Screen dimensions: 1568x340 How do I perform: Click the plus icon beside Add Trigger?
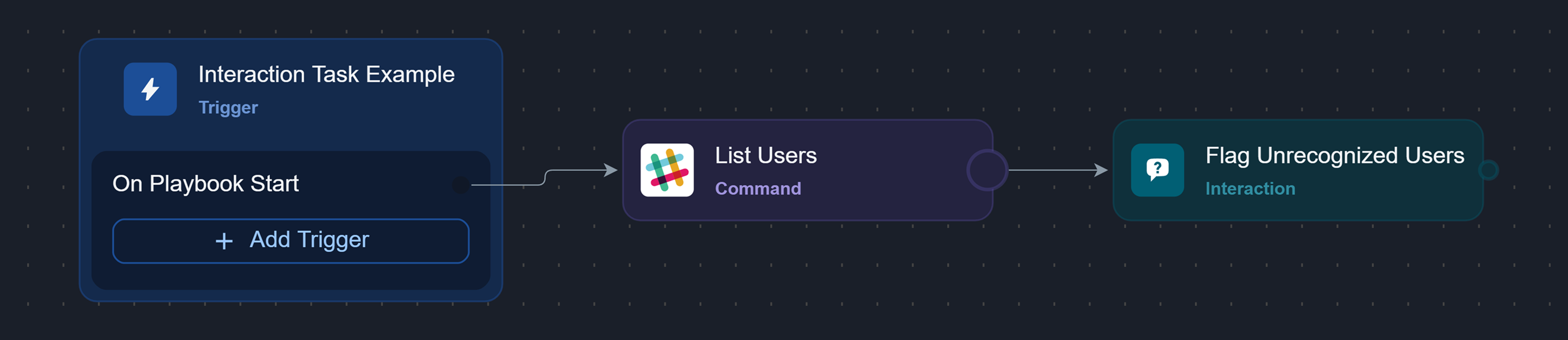(x=224, y=242)
